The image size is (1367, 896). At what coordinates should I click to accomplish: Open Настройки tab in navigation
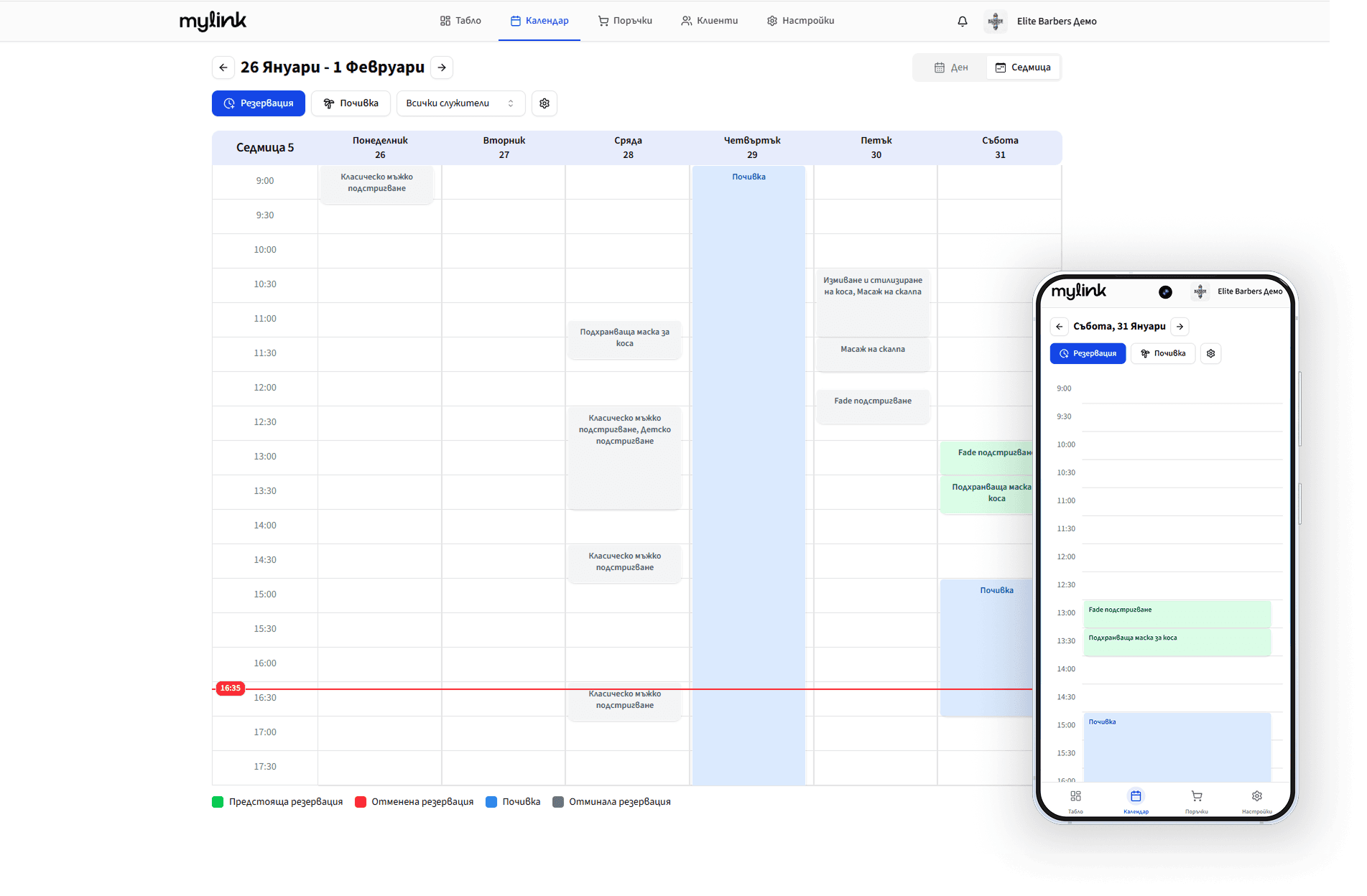tap(800, 21)
